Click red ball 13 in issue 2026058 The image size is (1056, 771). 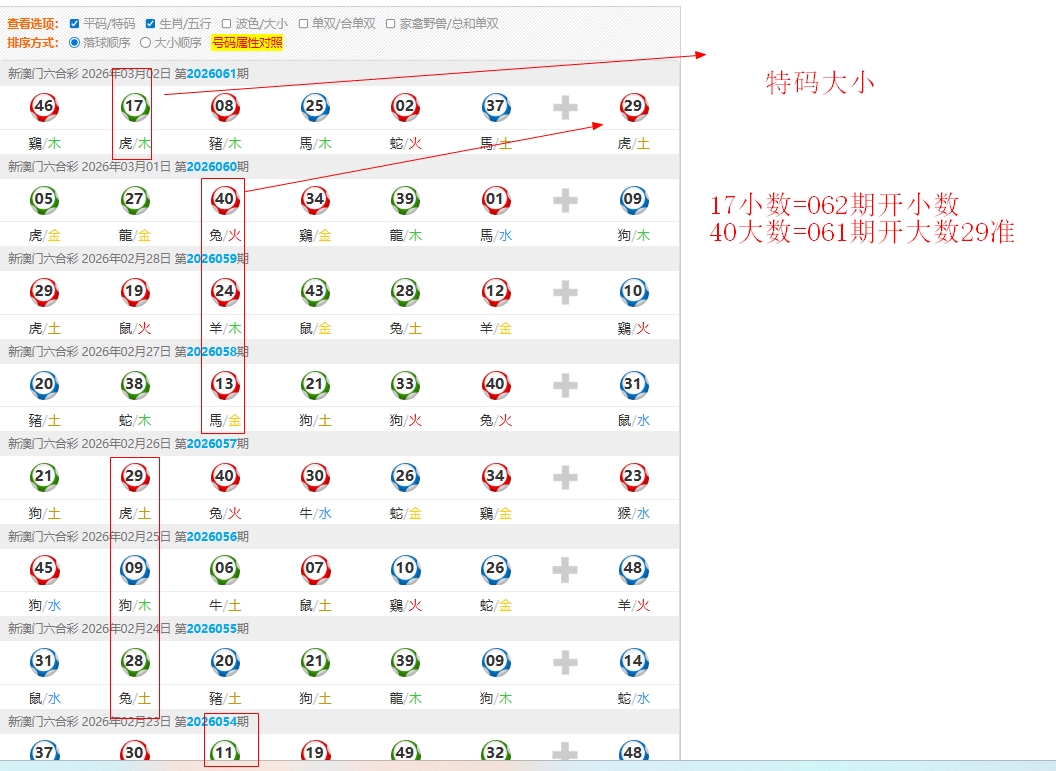pos(225,384)
